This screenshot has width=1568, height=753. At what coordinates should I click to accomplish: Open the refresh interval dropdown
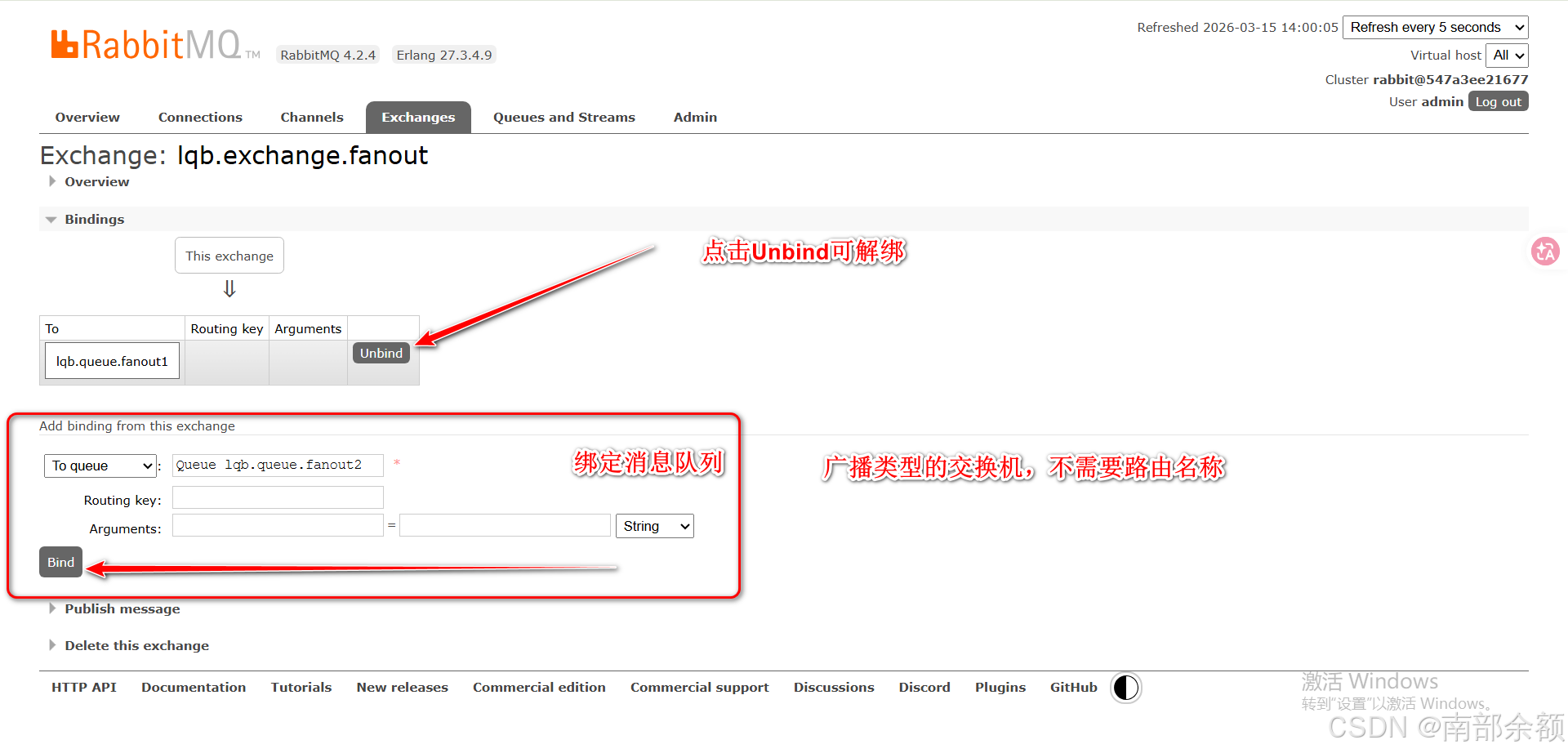click(1435, 27)
